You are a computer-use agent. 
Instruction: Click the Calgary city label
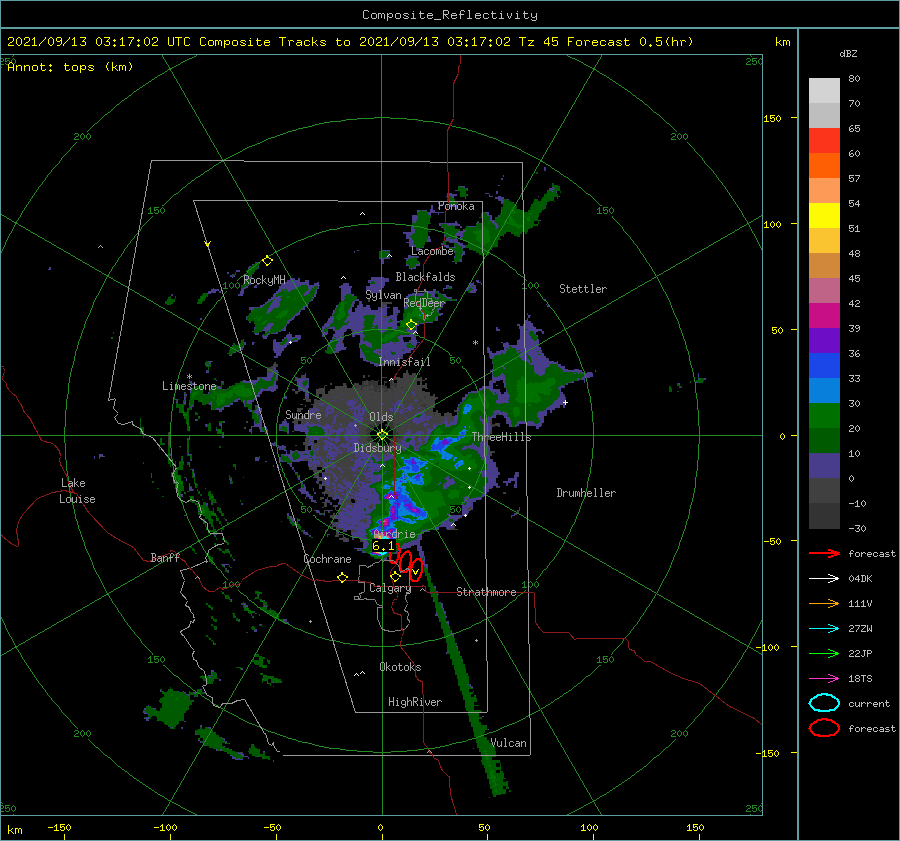pyautogui.click(x=390, y=588)
